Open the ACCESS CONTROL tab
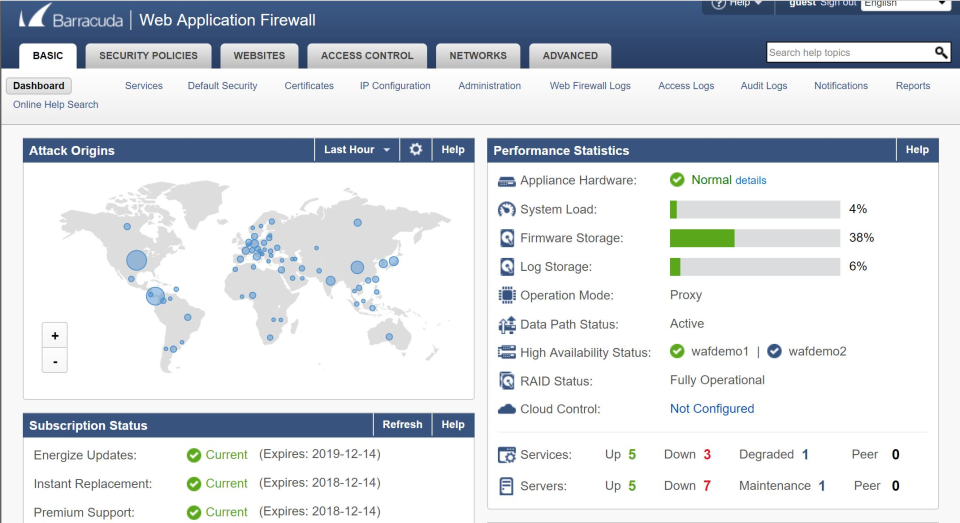 (367, 56)
